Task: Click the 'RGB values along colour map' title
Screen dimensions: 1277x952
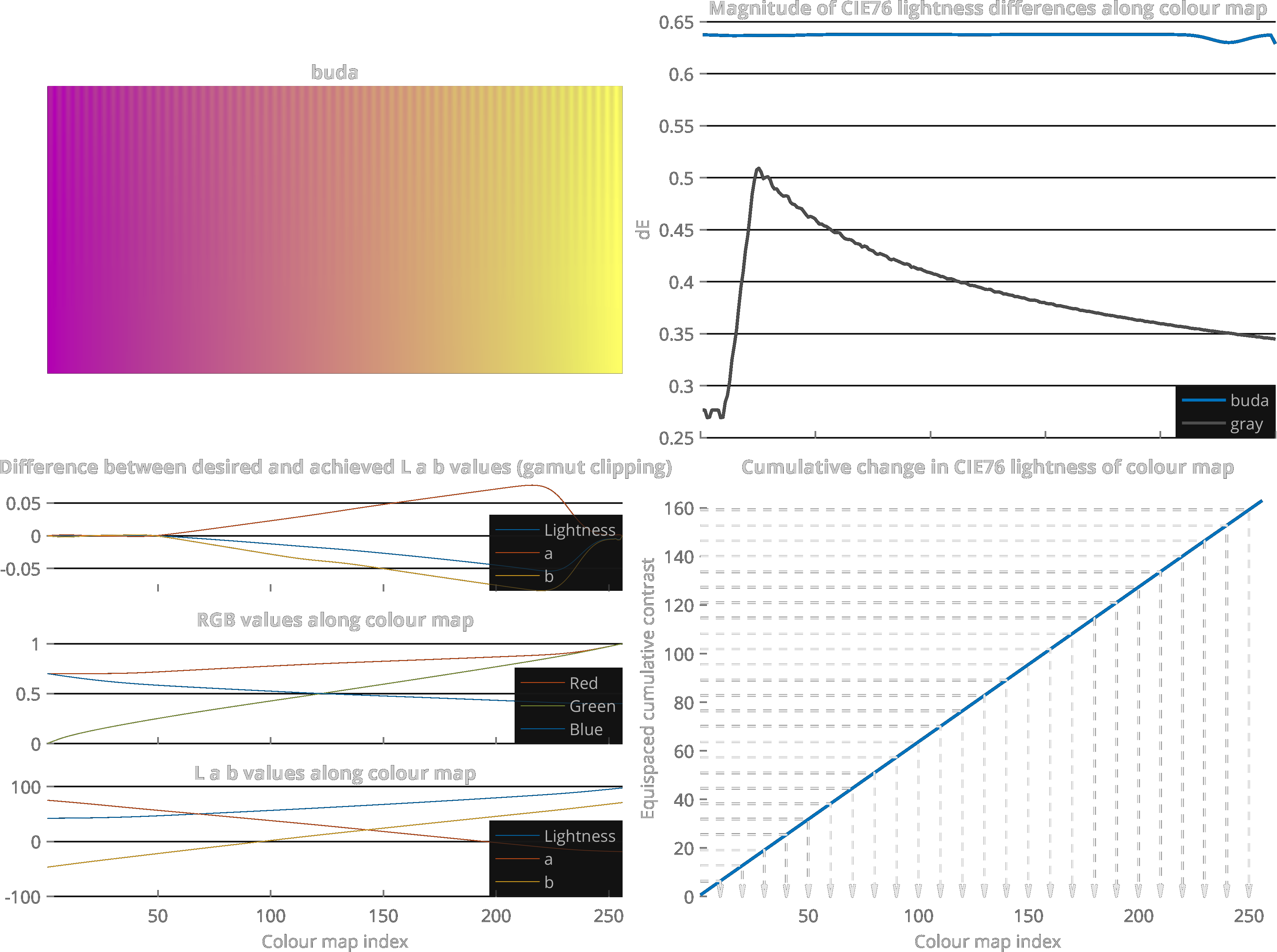Action: point(334,619)
